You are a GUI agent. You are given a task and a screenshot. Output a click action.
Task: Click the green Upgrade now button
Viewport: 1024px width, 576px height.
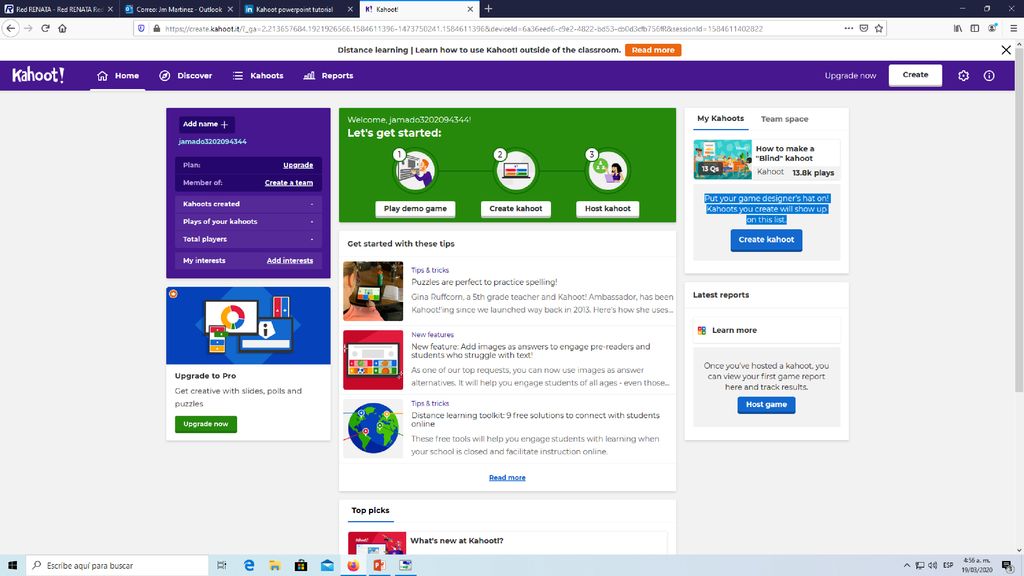click(x=206, y=424)
